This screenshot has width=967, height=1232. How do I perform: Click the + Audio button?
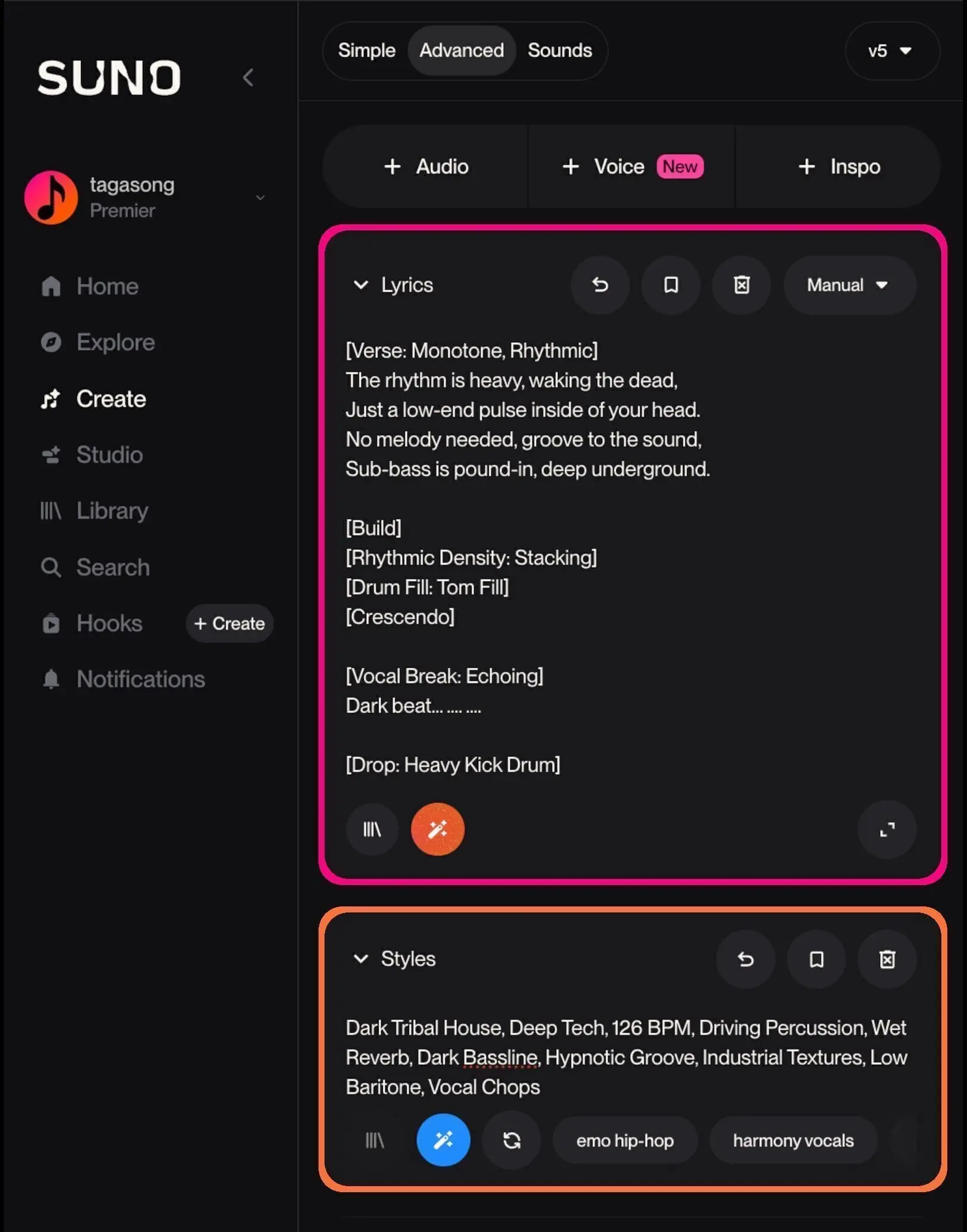coord(426,167)
